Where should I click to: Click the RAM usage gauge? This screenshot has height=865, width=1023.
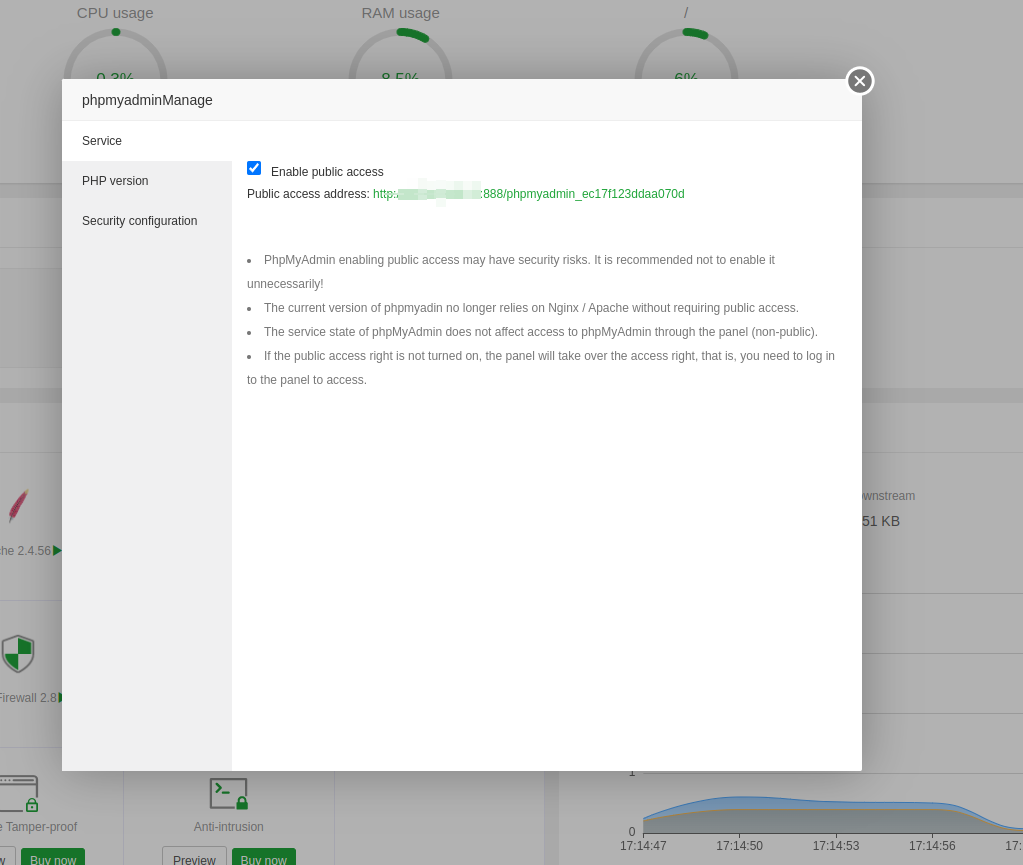pos(401,53)
